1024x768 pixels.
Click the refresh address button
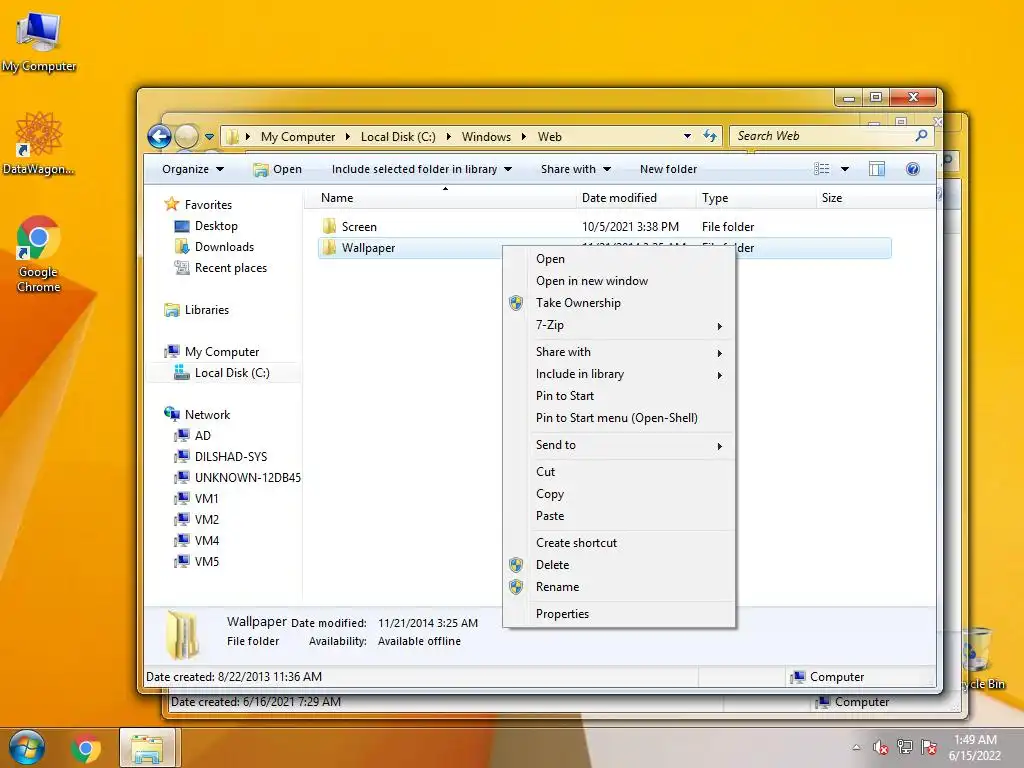(710, 136)
